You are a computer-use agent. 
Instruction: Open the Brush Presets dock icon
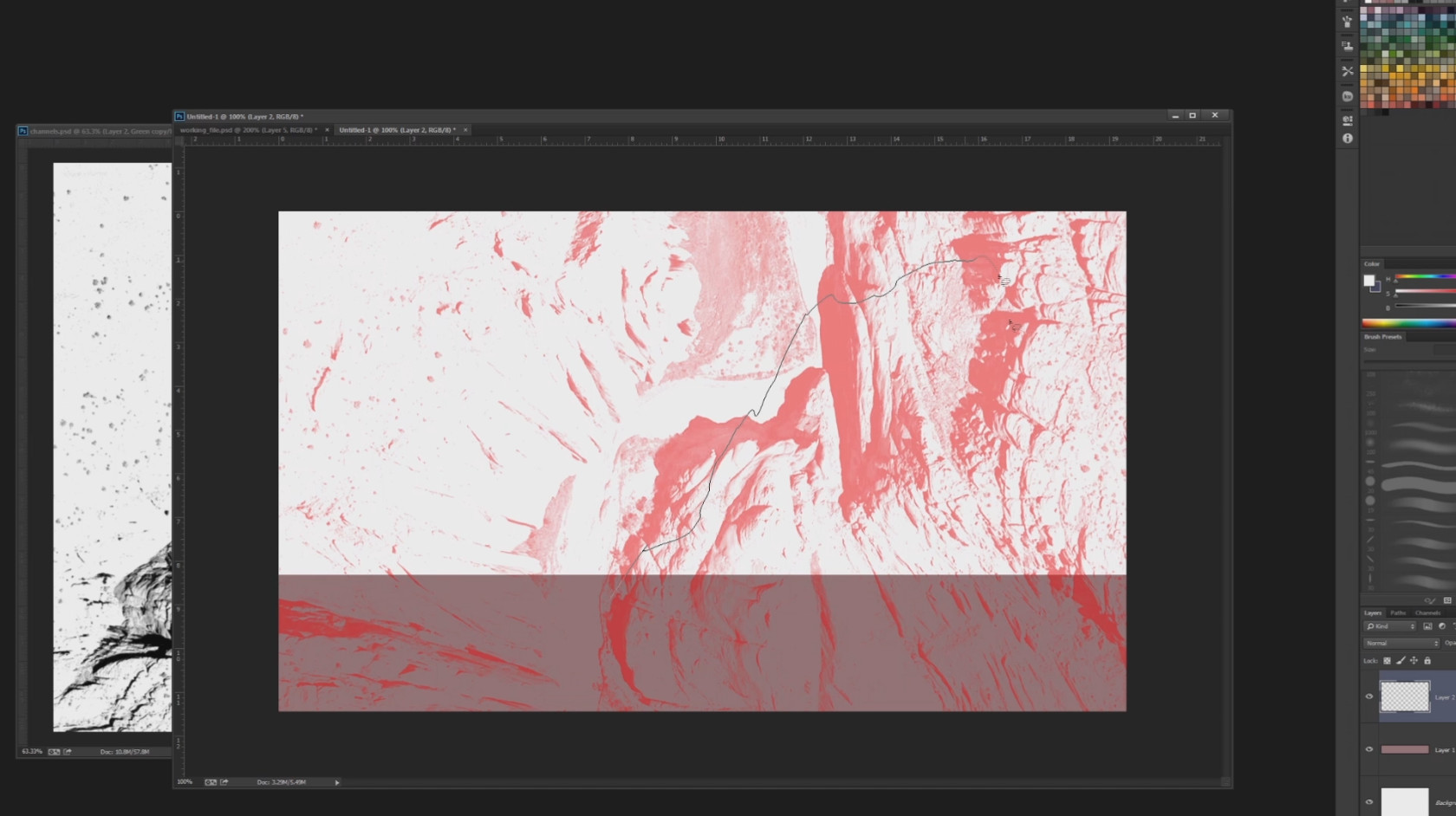click(1347, 22)
